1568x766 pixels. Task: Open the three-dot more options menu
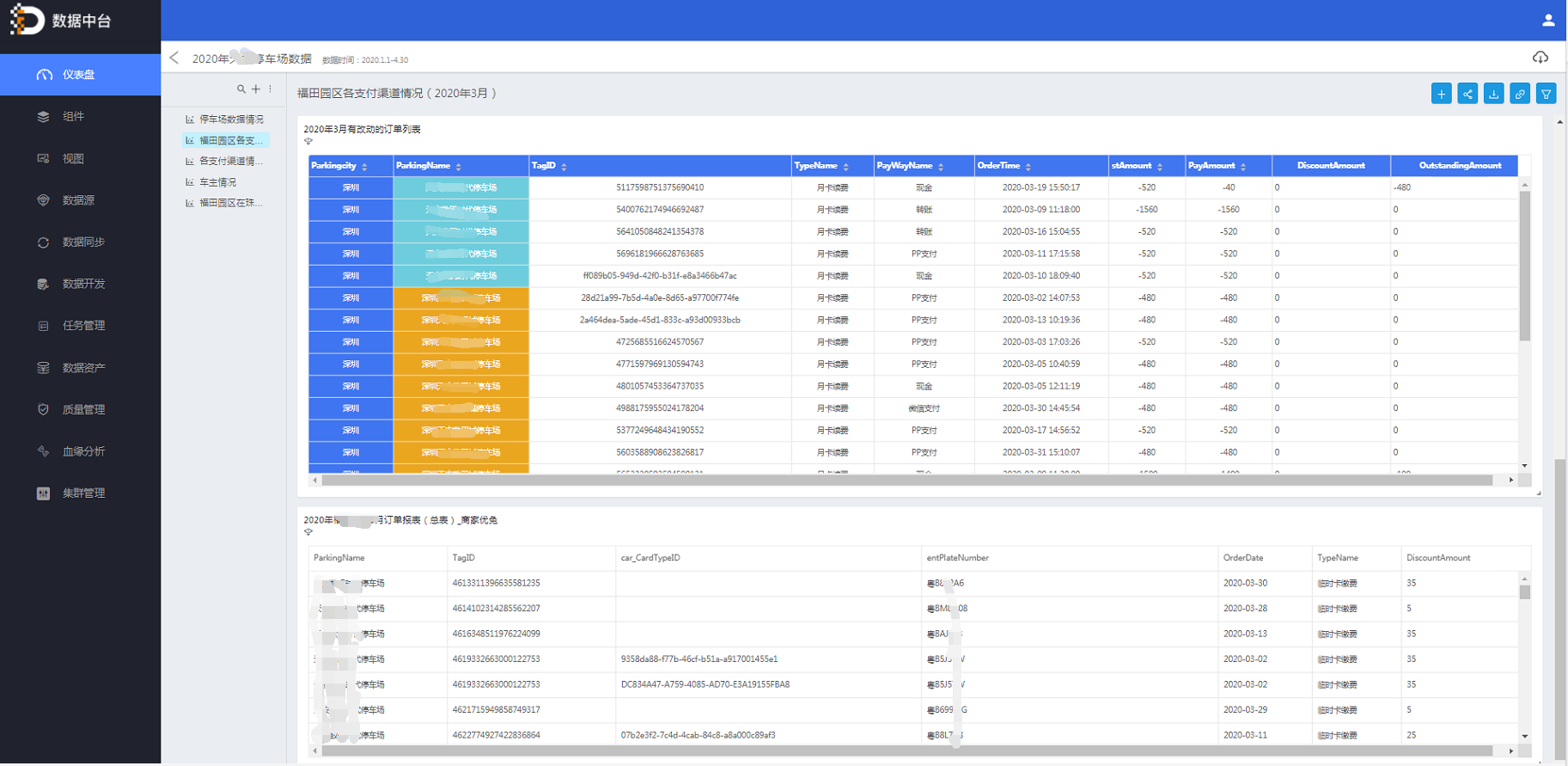coord(270,89)
